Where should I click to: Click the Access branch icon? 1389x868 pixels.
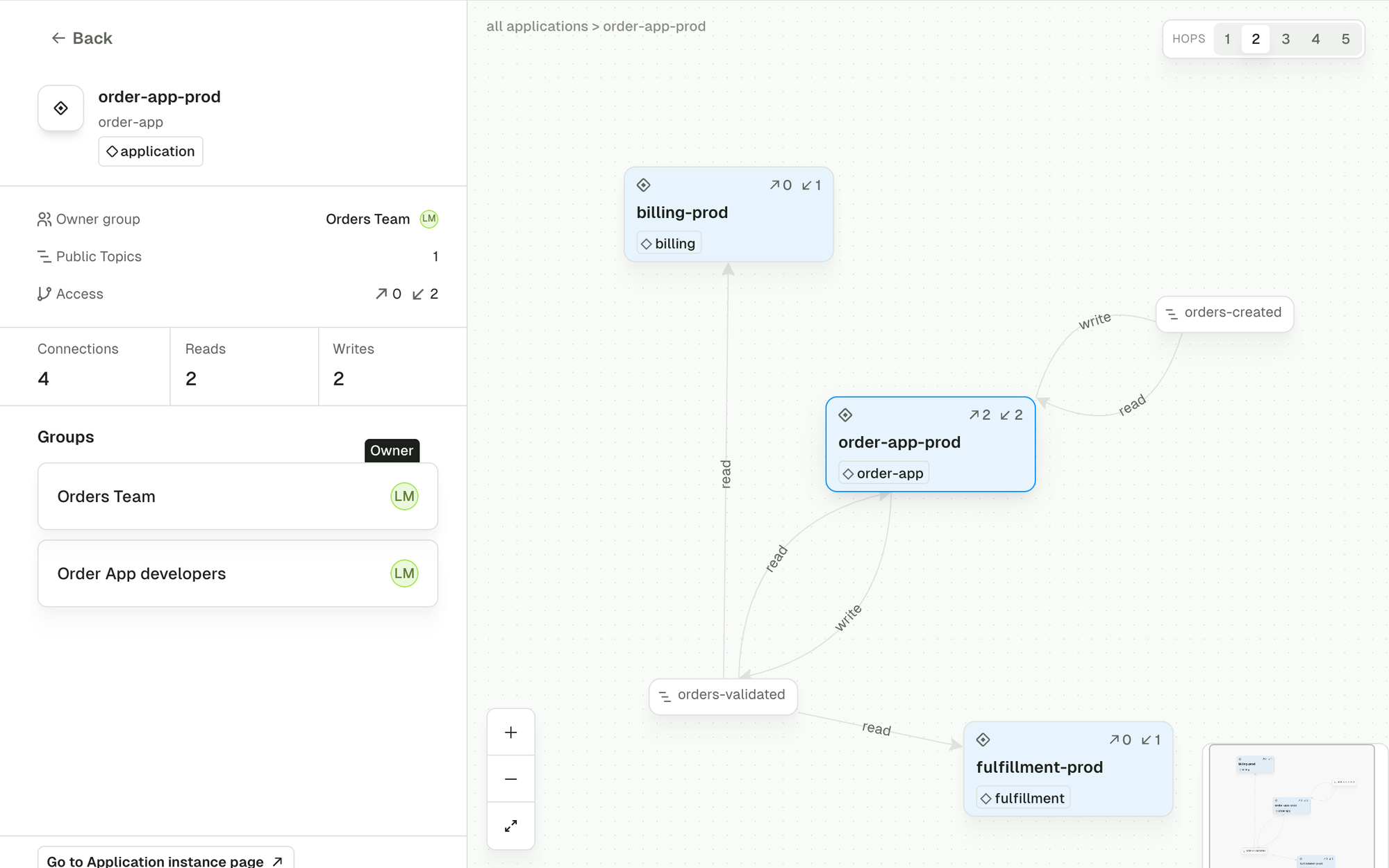click(x=44, y=294)
